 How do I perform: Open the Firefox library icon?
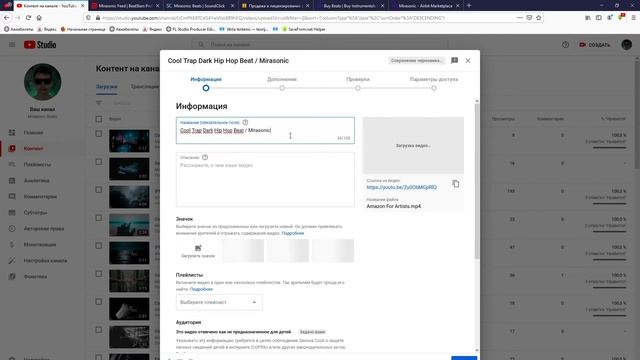click(588, 18)
